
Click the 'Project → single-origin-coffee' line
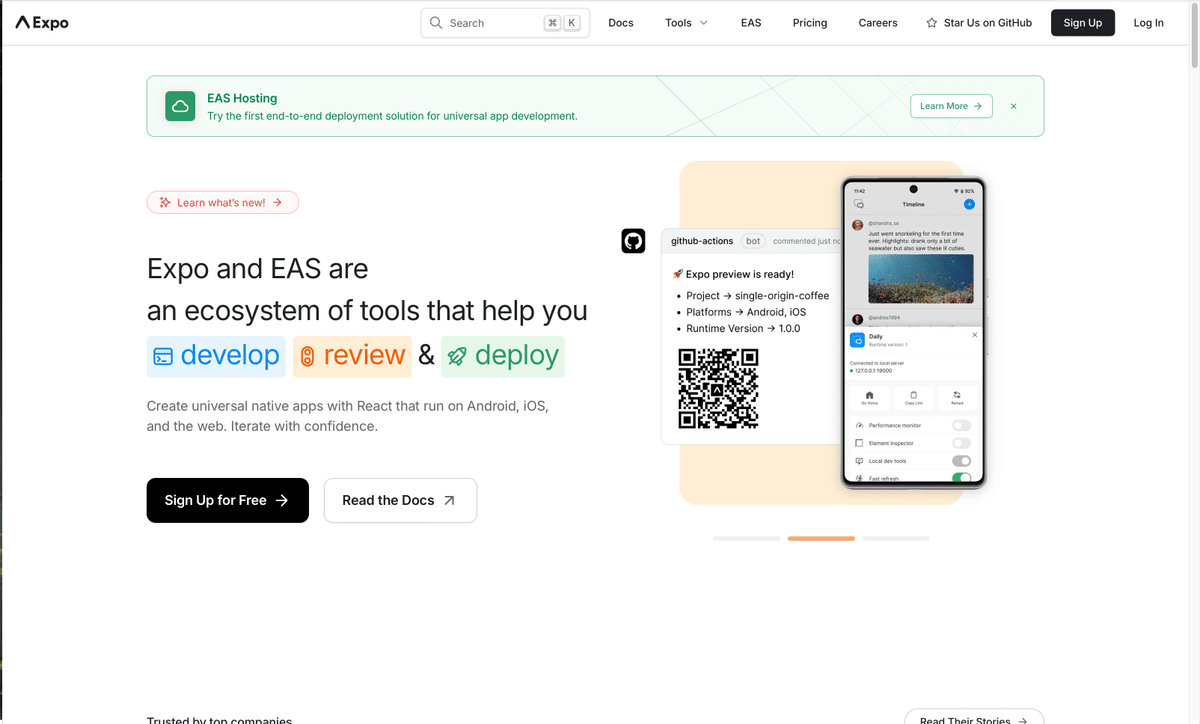point(758,296)
